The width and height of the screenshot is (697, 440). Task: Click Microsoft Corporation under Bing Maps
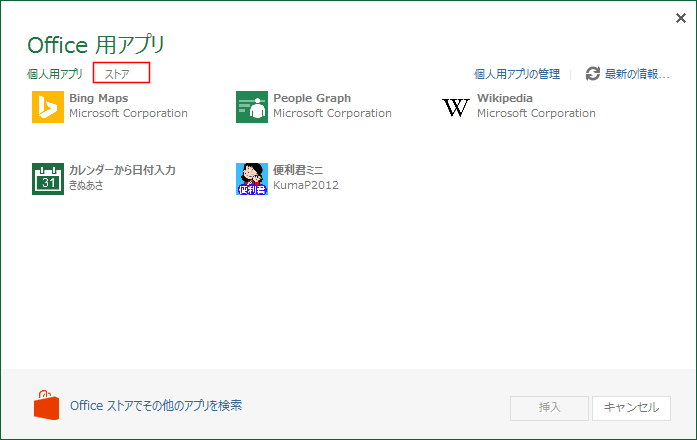point(128,113)
